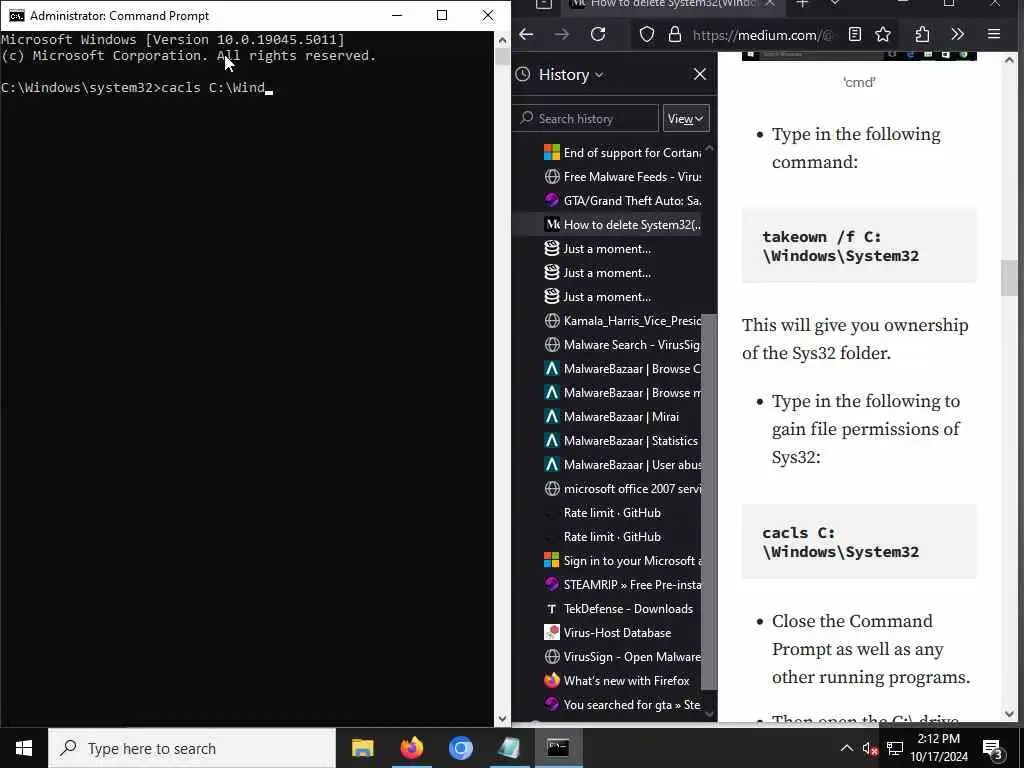
Task: View site security via padlock icon
Action: tap(675, 35)
